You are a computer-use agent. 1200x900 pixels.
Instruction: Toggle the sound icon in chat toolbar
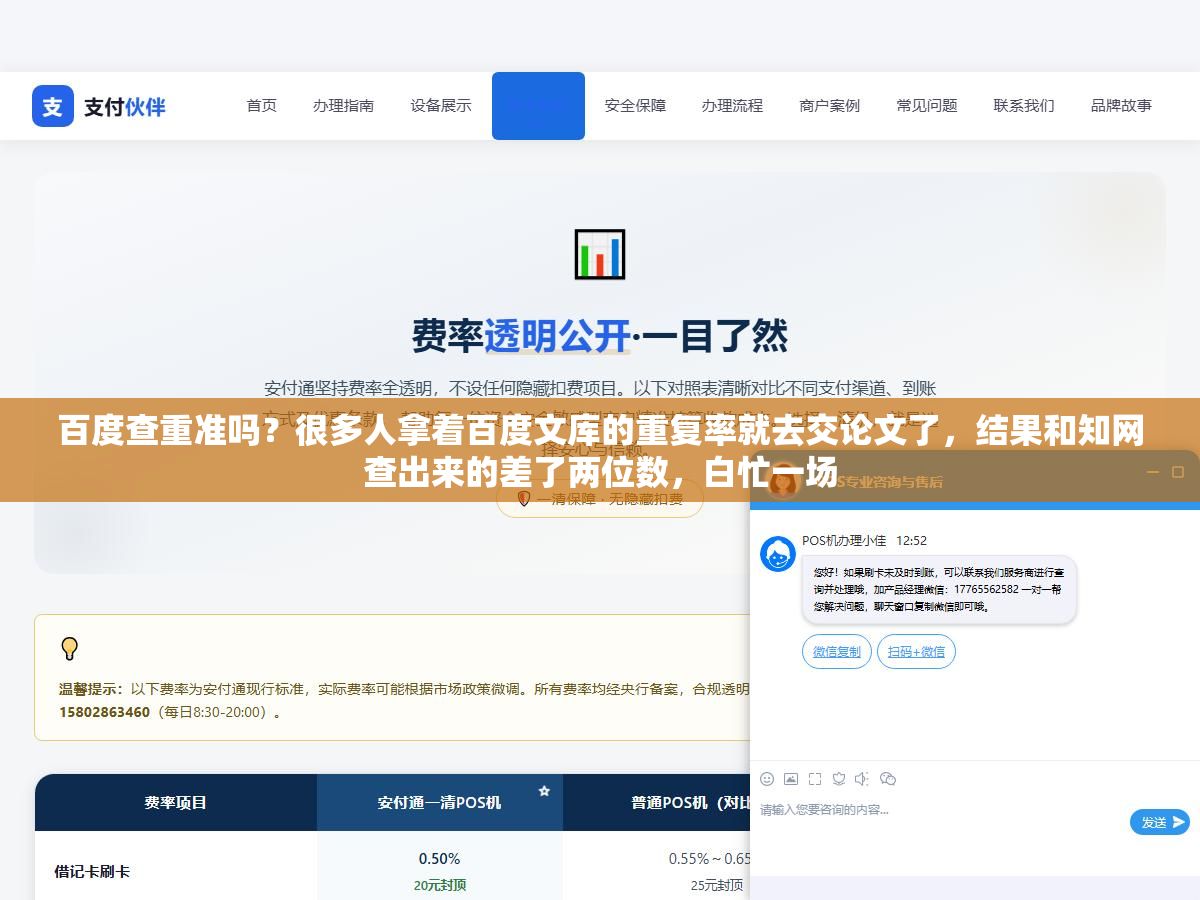(863, 778)
